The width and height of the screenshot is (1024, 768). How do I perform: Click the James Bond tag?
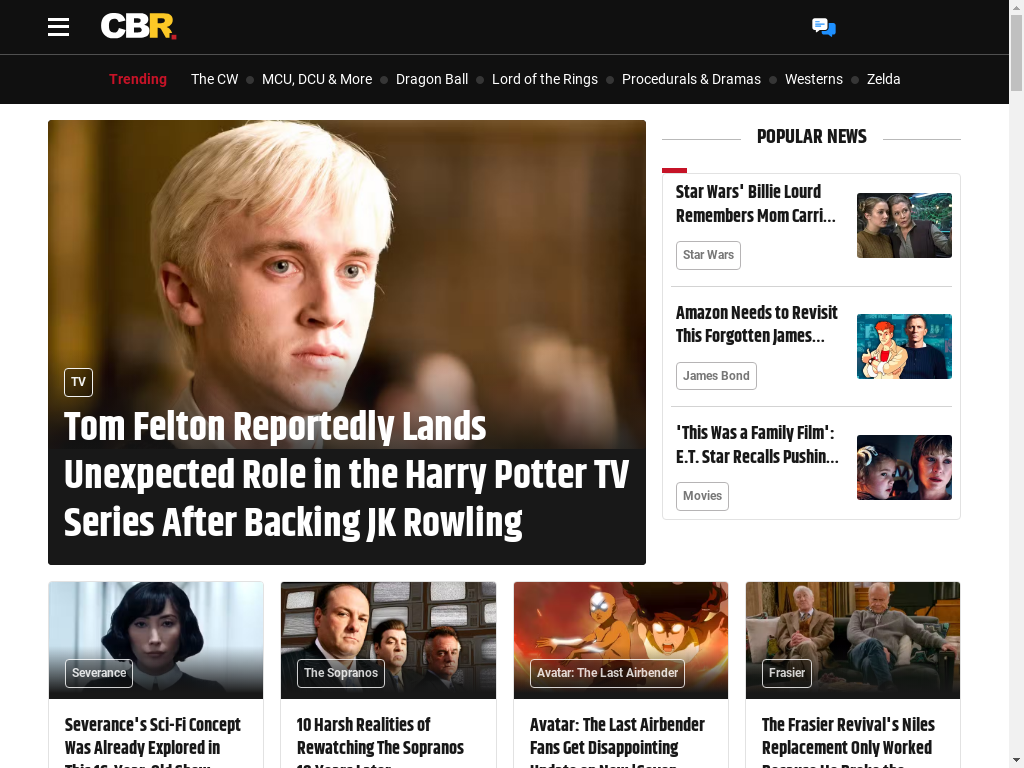pos(716,376)
